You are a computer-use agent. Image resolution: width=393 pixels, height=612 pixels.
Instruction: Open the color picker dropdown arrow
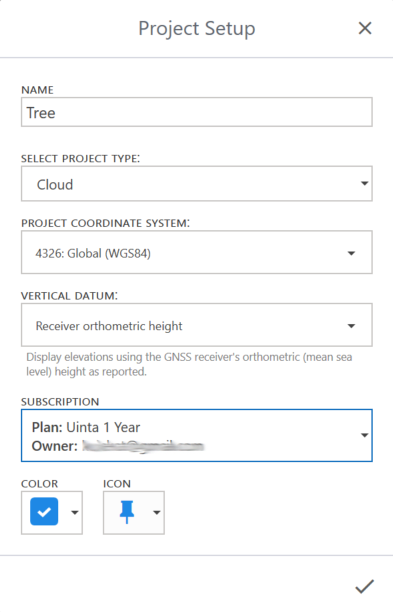(75, 512)
